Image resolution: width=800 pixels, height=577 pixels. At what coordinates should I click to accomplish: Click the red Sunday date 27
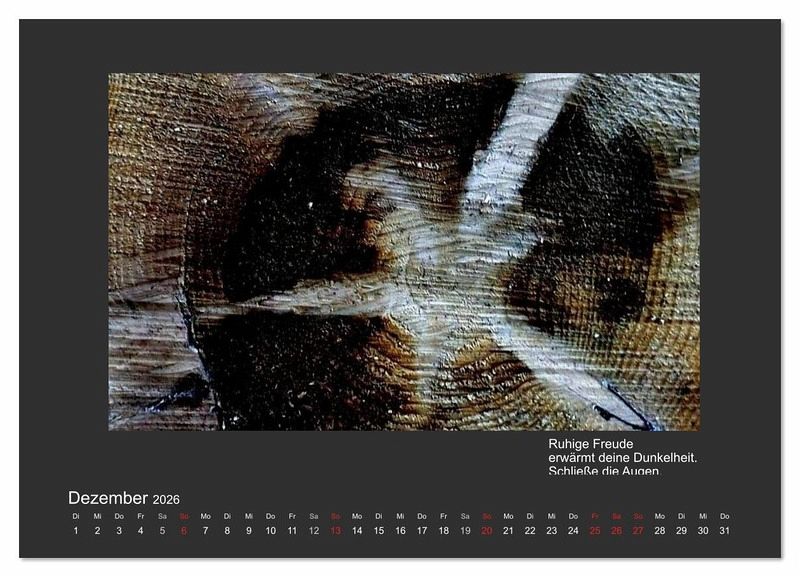click(x=638, y=531)
